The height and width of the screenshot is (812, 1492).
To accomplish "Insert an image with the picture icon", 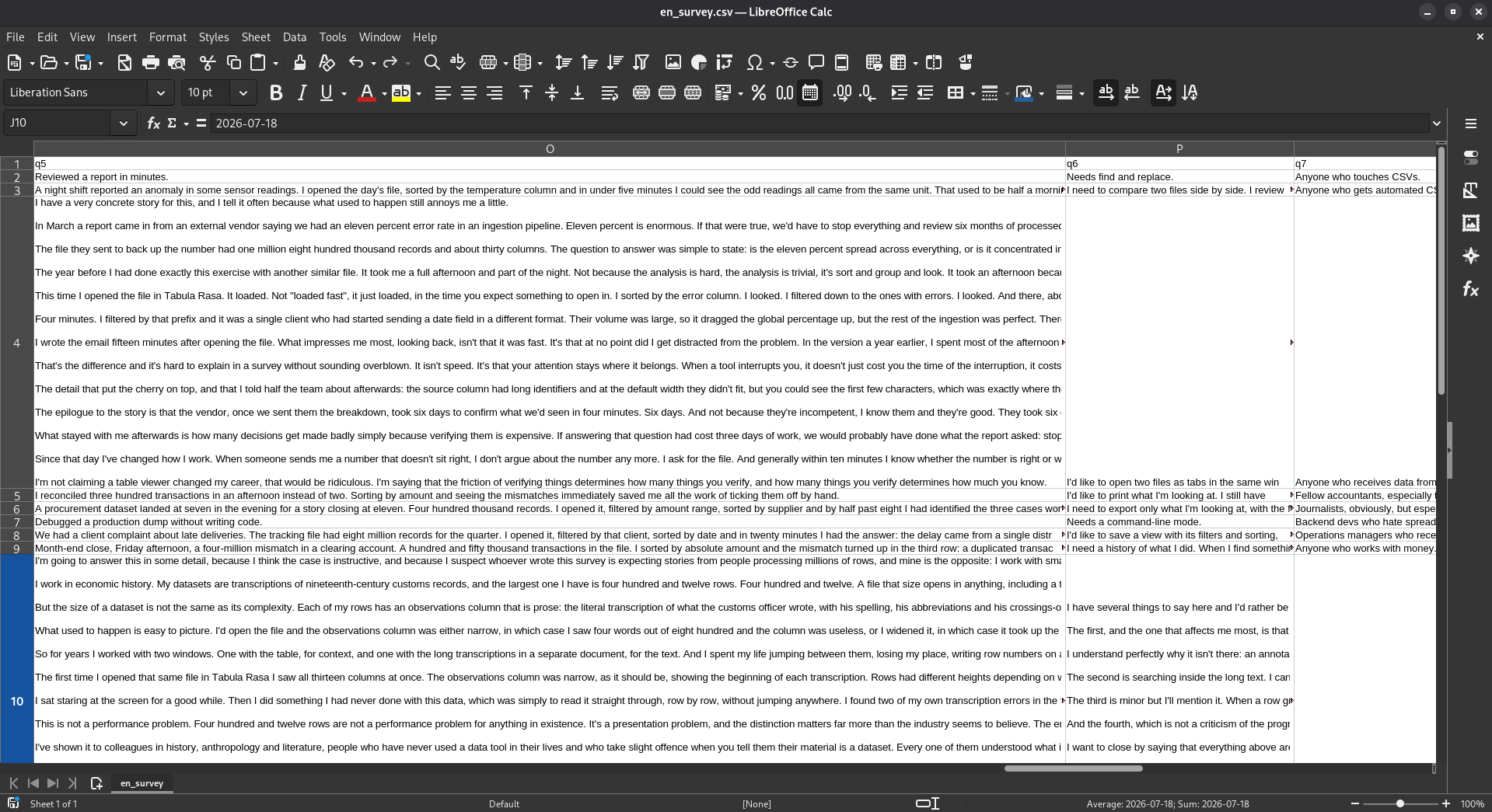I will click(x=673, y=62).
